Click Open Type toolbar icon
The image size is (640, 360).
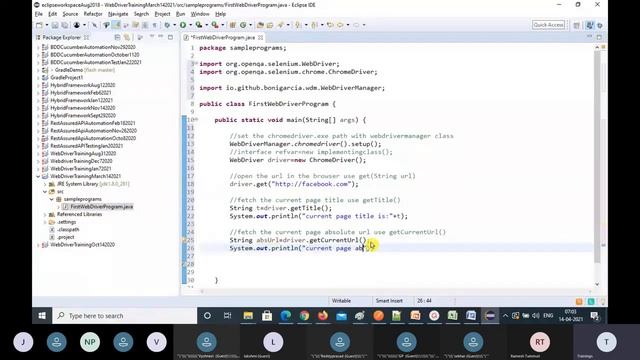click(x=260, y=25)
